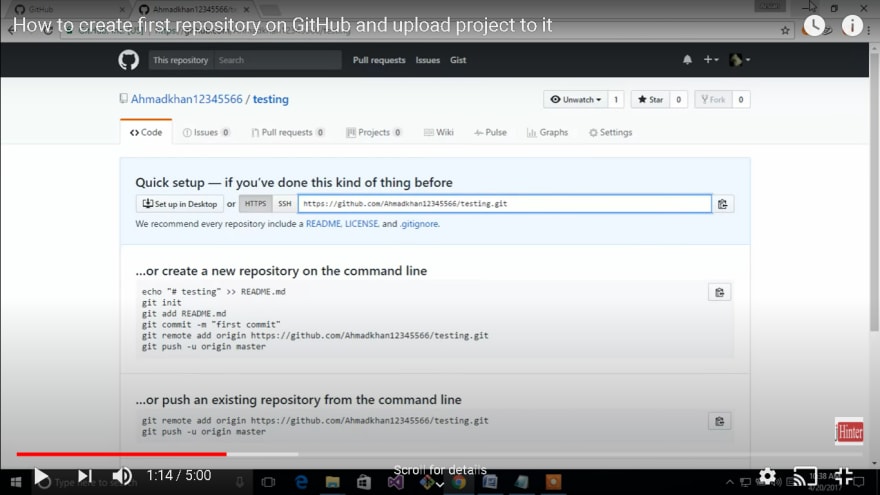This screenshot has height=495, width=880.
Task: Open Microsoft Edge in the taskbar
Action: pyautogui.click(x=301, y=482)
